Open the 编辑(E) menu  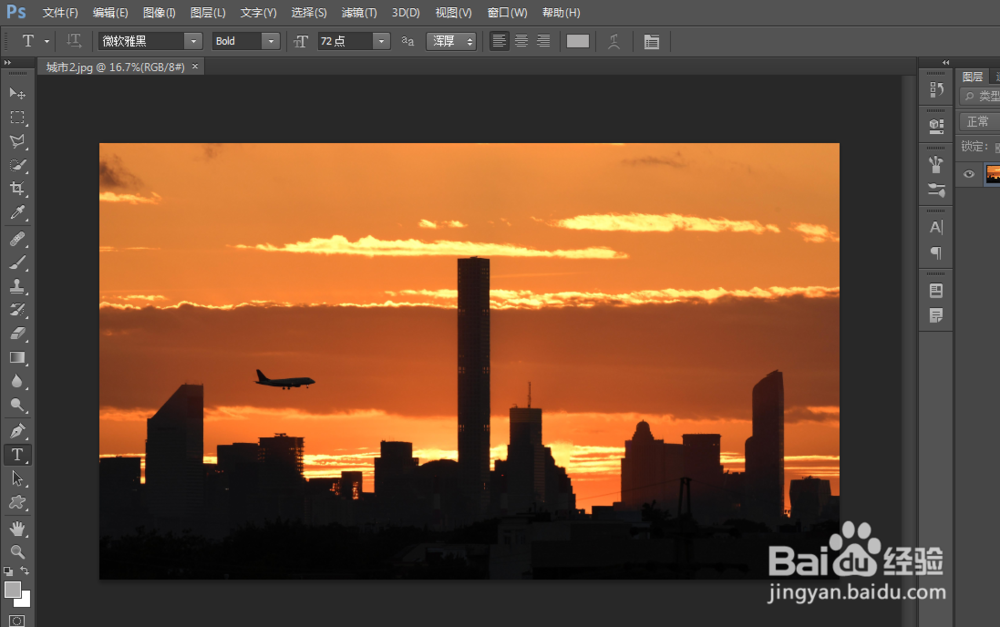point(110,13)
